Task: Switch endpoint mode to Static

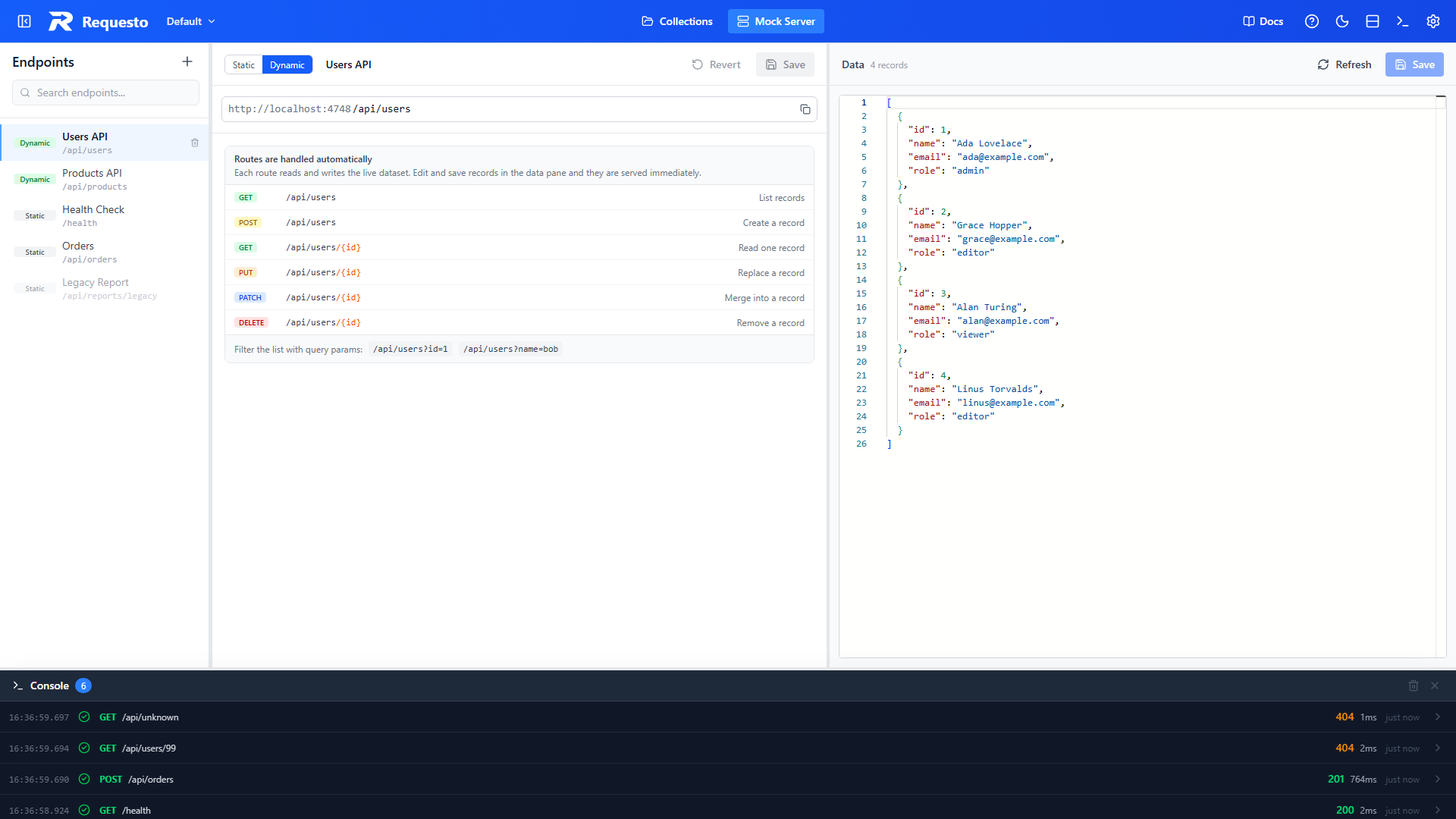Action: [243, 64]
